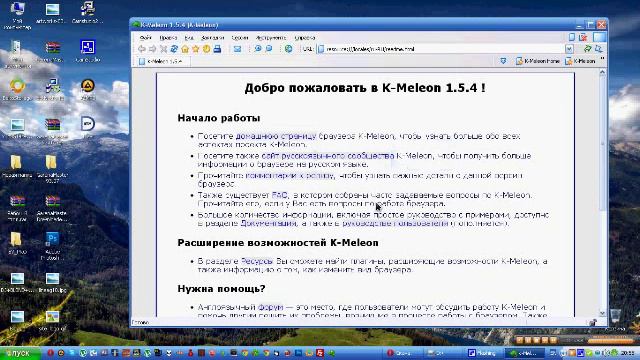
Task: Open the K-Meleon Home bookmark button
Action: point(538,61)
